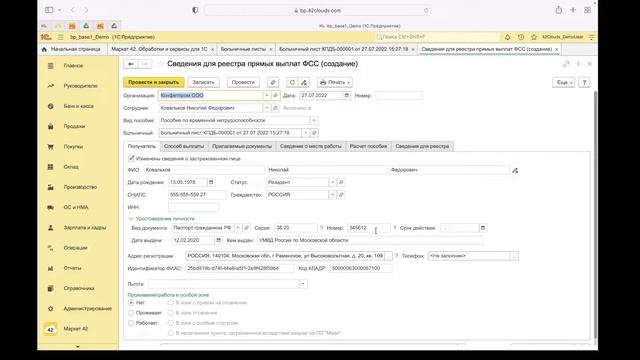Open the linked Больничный document icon
The width and height of the screenshot is (640, 360).
pyautogui.click(x=314, y=133)
